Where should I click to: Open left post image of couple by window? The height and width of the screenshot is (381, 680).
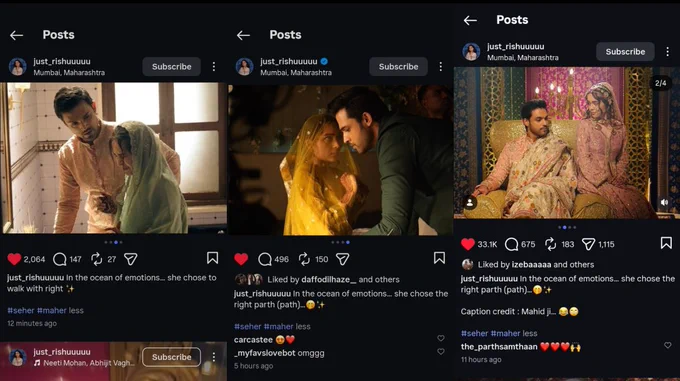[x=114, y=158]
